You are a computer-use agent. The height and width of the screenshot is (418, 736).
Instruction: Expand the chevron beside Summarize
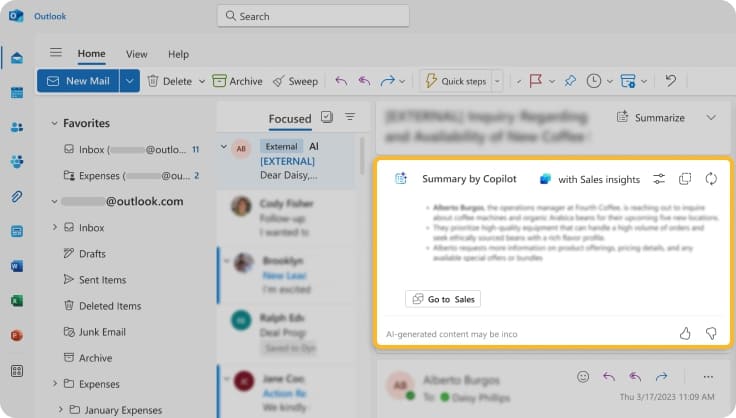pyautogui.click(x=711, y=117)
